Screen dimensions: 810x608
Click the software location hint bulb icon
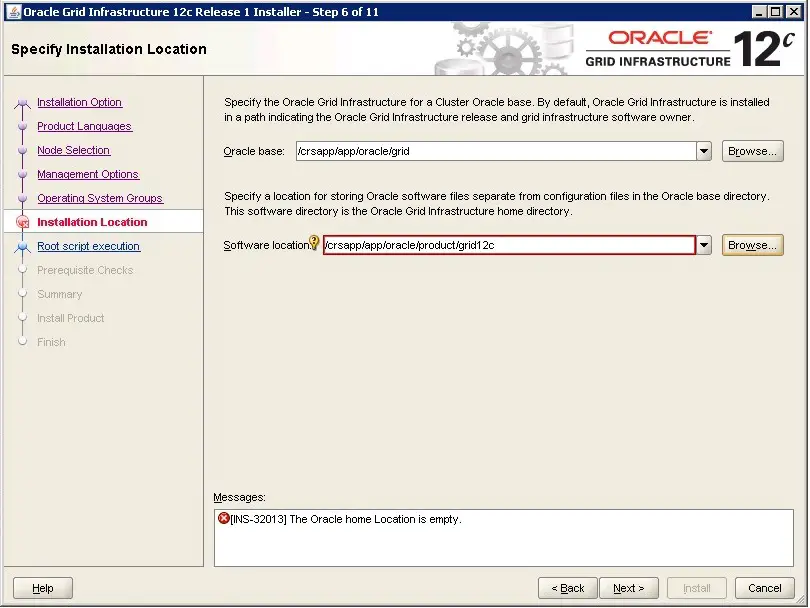coord(314,242)
